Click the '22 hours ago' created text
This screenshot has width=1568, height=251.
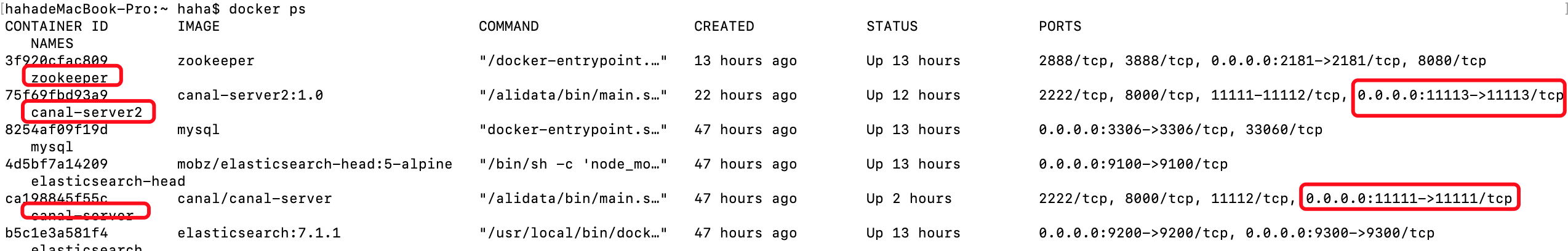click(745, 95)
